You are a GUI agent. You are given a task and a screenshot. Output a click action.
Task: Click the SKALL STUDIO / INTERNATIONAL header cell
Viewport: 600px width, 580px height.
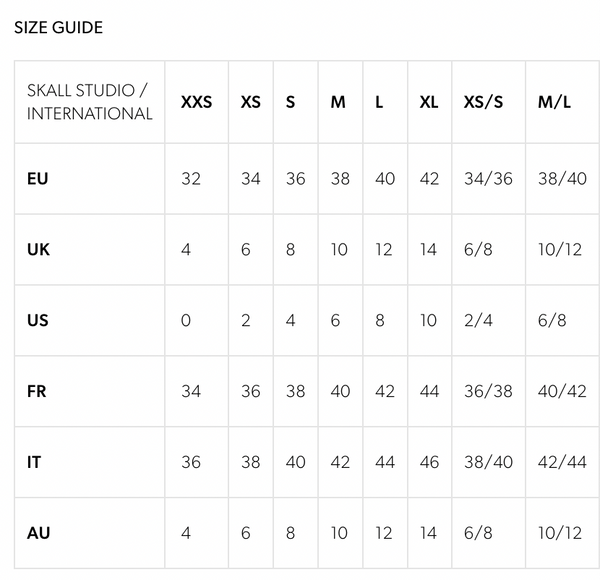tap(90, 102)
